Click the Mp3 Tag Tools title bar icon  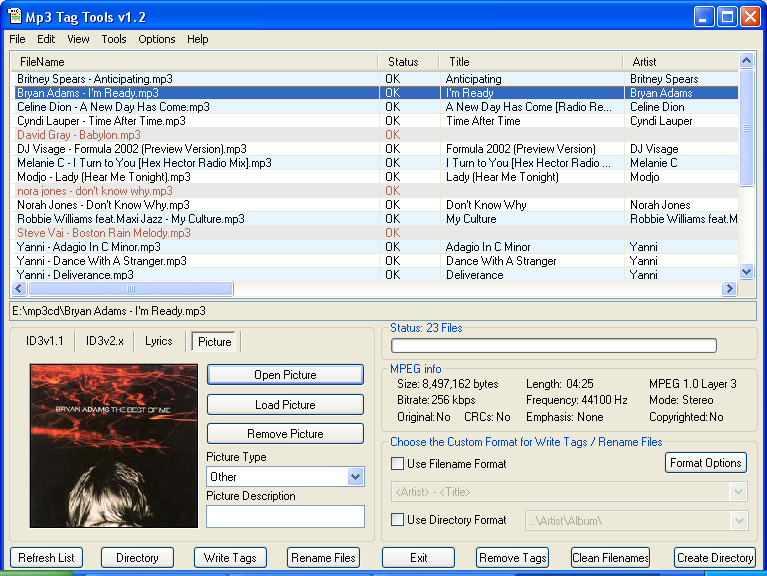click(15, 16)
